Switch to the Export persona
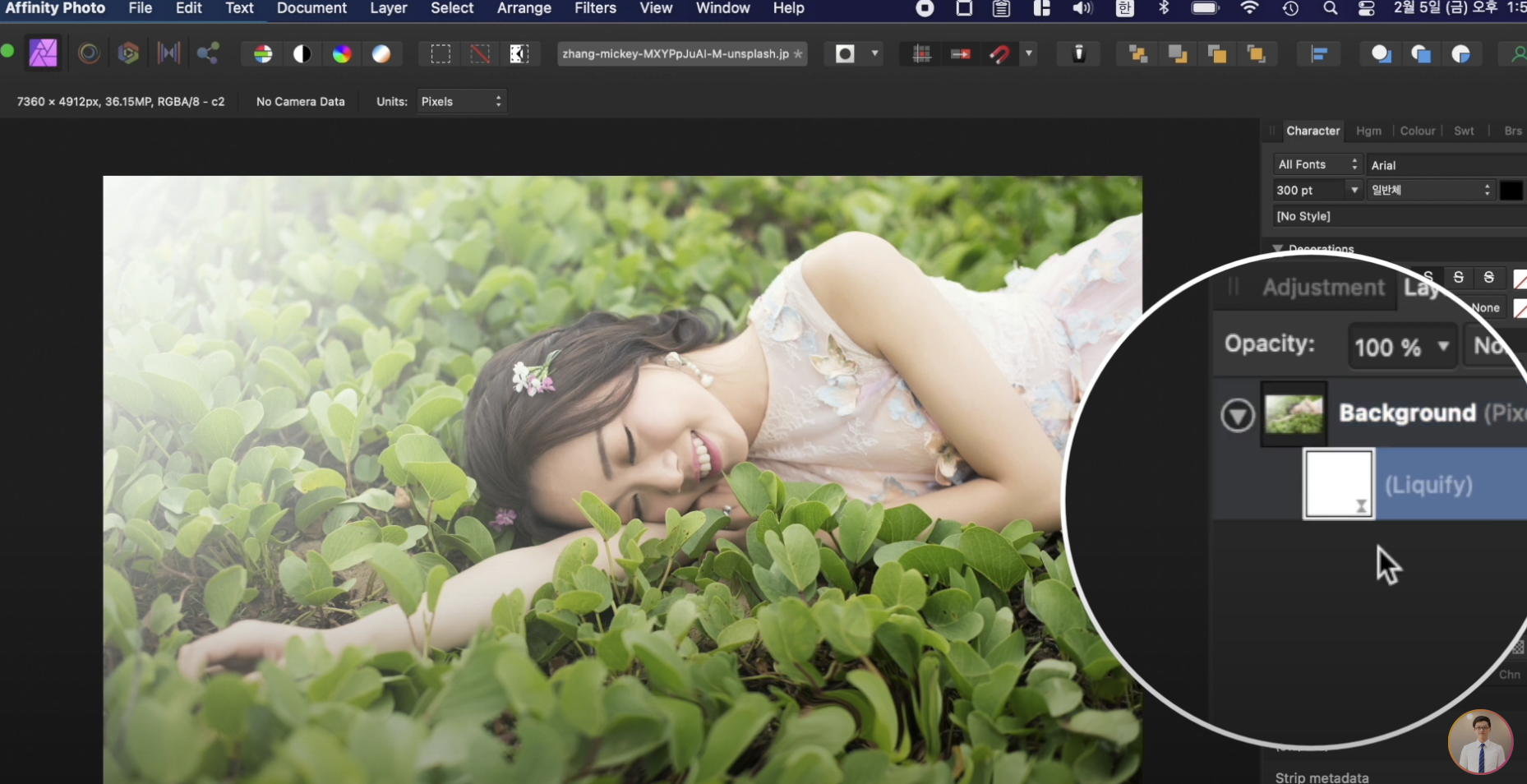Viewport: 1527px width, 784px height. [x=208, y=53]
